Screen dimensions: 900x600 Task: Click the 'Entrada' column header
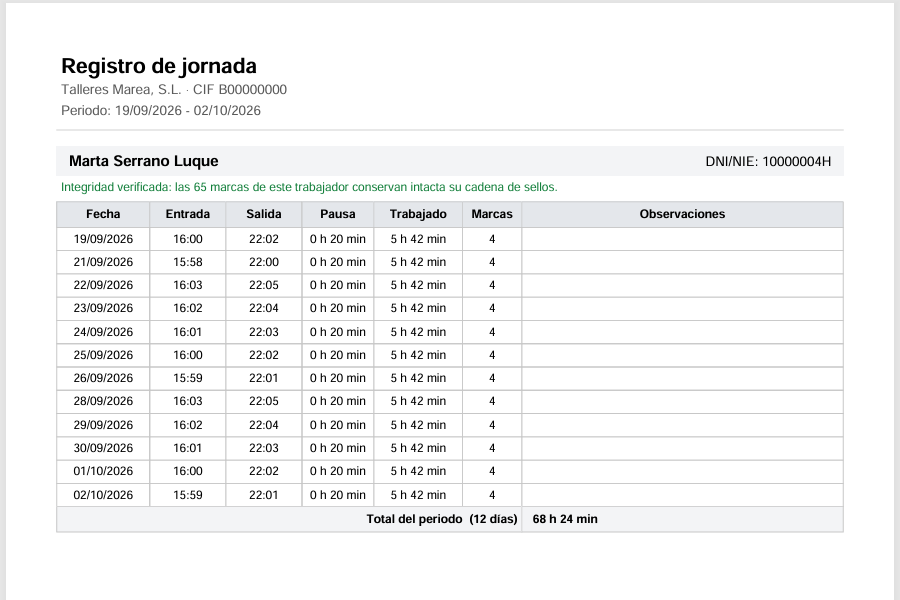click(x=188, y=214)
